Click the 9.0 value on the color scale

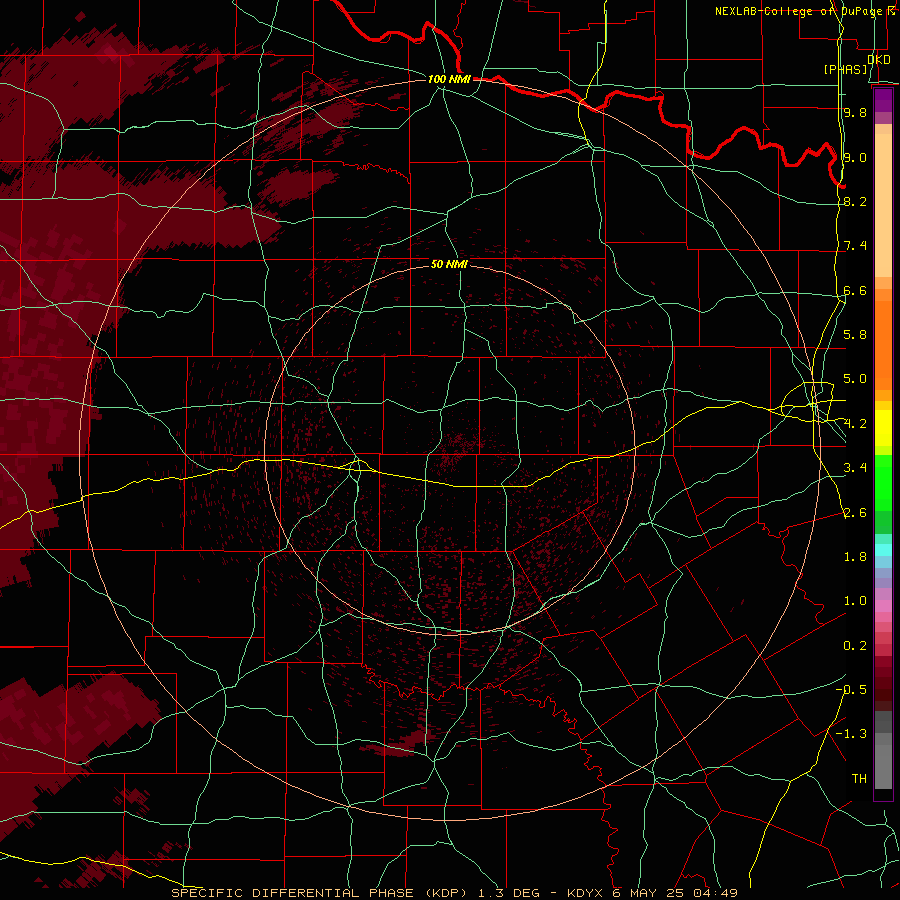point(855,157)
